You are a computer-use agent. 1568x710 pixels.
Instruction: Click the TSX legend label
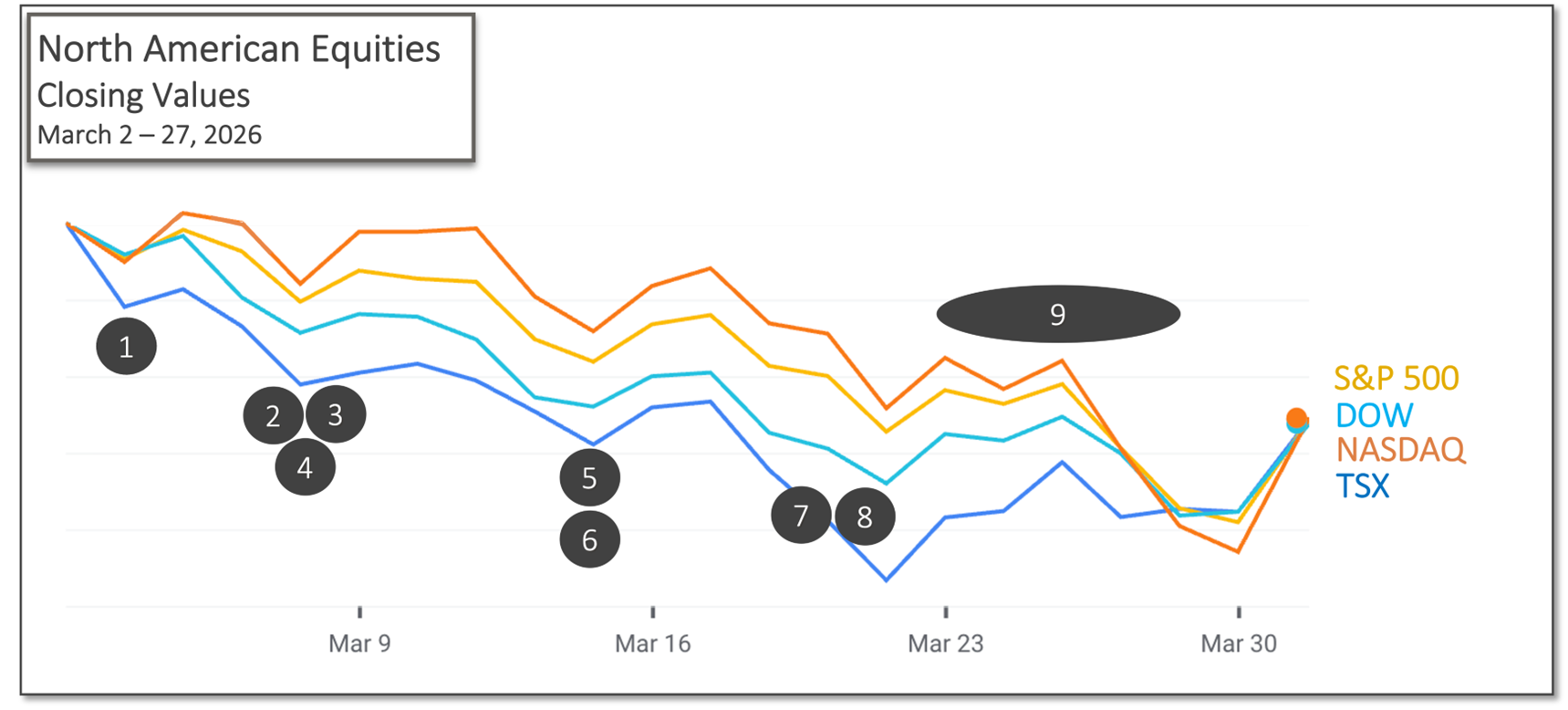point(1363,486)
